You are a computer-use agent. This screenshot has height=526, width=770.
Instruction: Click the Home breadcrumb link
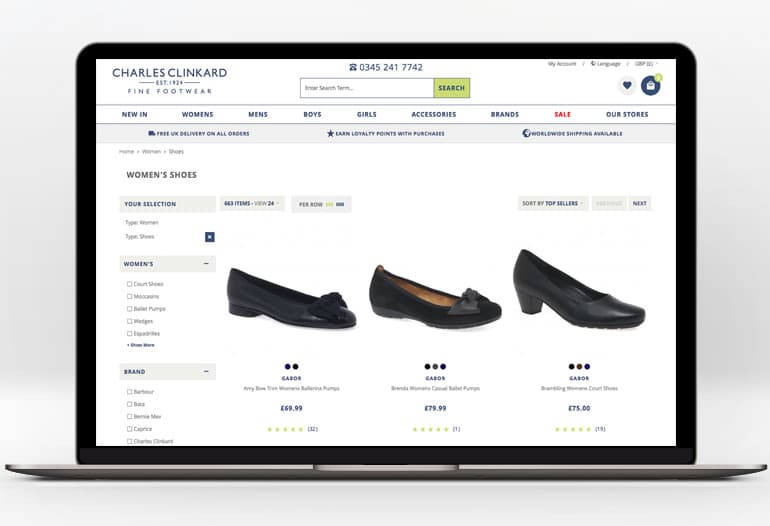tap(126, 151)
